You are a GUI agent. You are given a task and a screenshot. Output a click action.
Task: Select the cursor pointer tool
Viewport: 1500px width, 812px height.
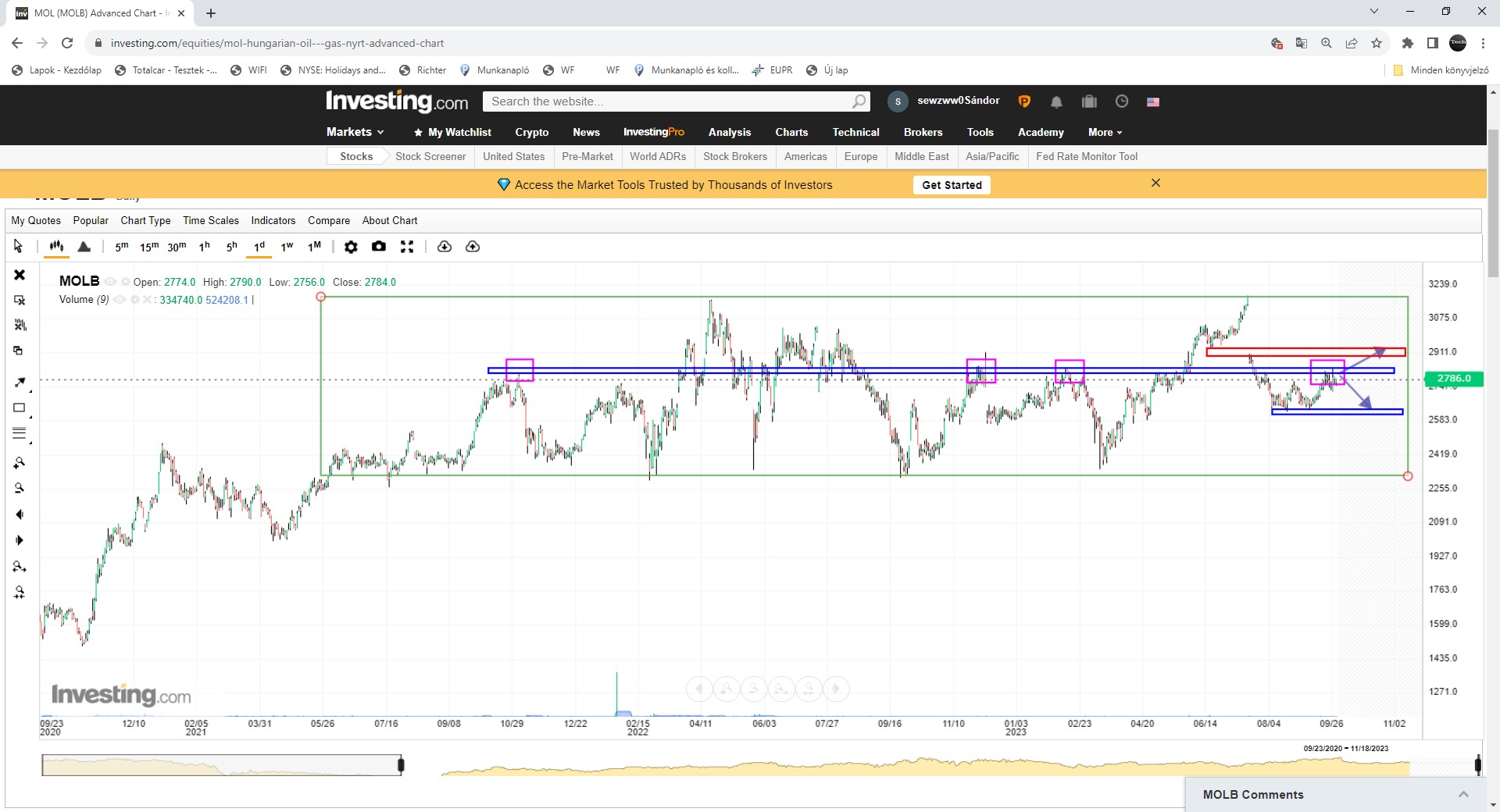(18, 247)
